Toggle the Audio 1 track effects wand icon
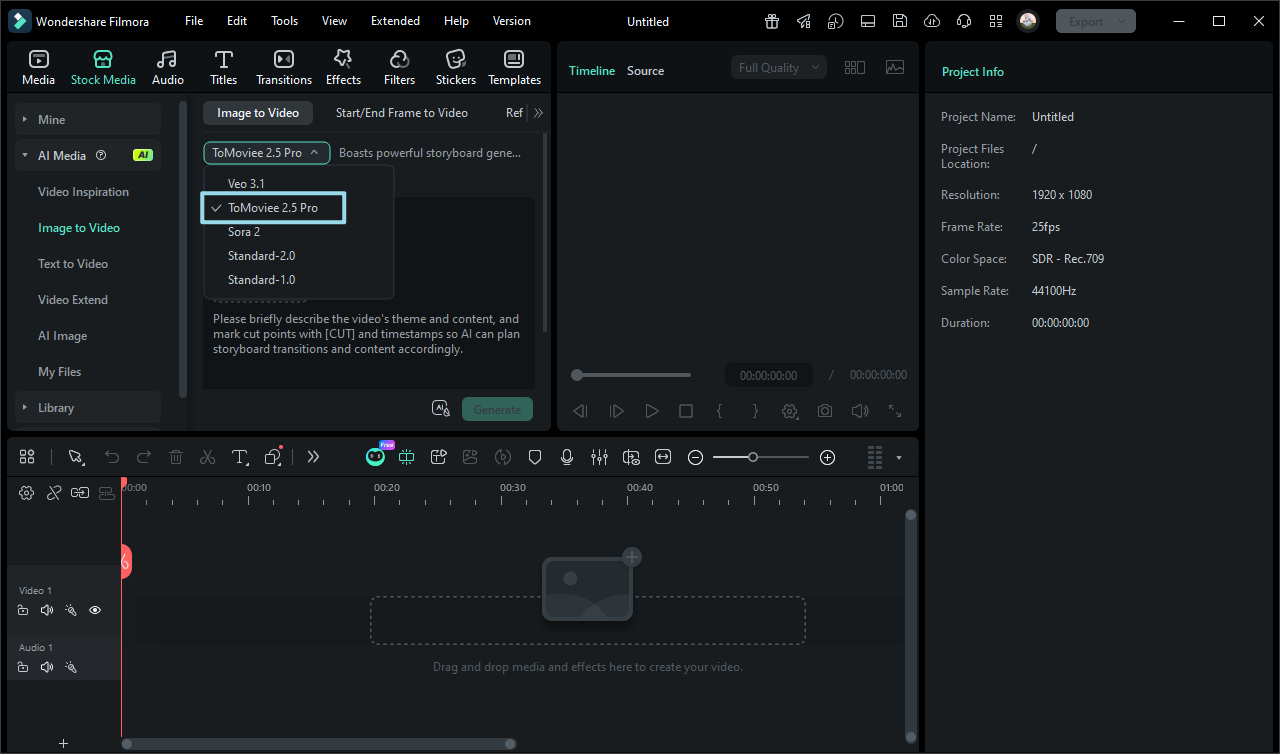Image resolution: width=1280 pixels, height=754 pixels. (71, 667)
